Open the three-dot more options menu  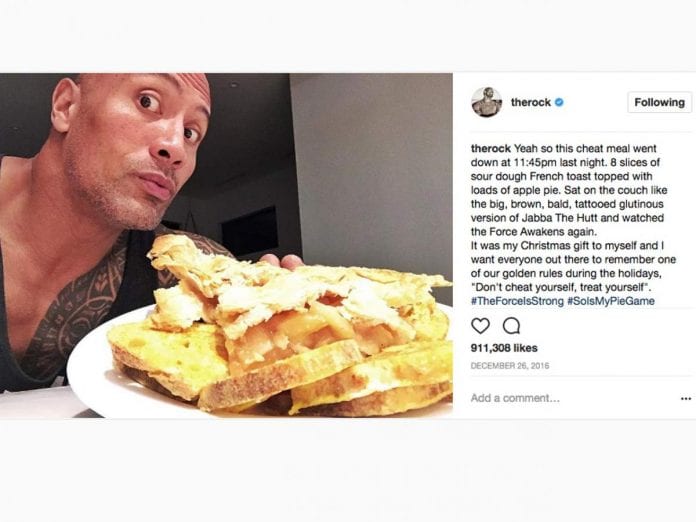click(685, 398)
